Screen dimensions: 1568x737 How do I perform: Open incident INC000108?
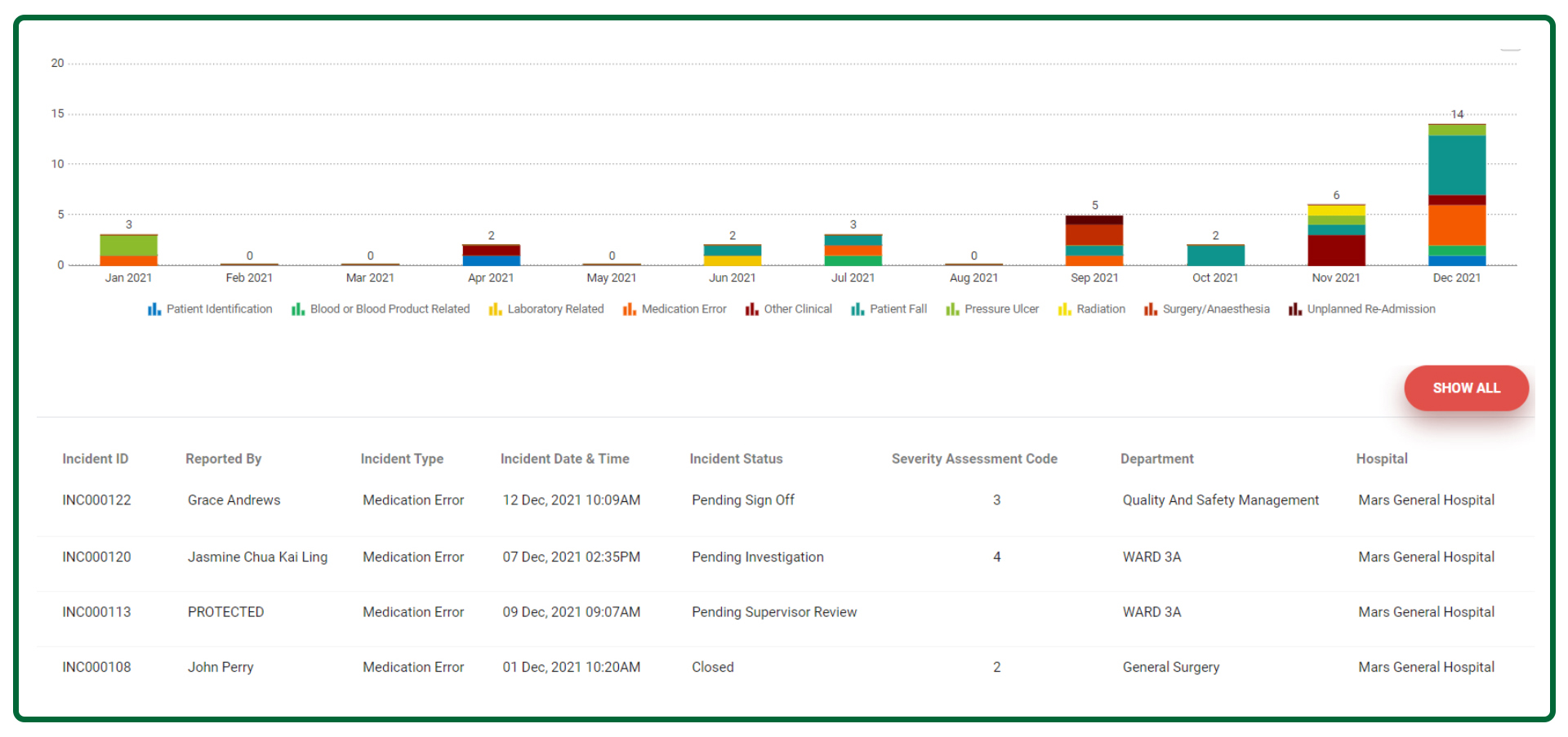[x=96, y=668]
